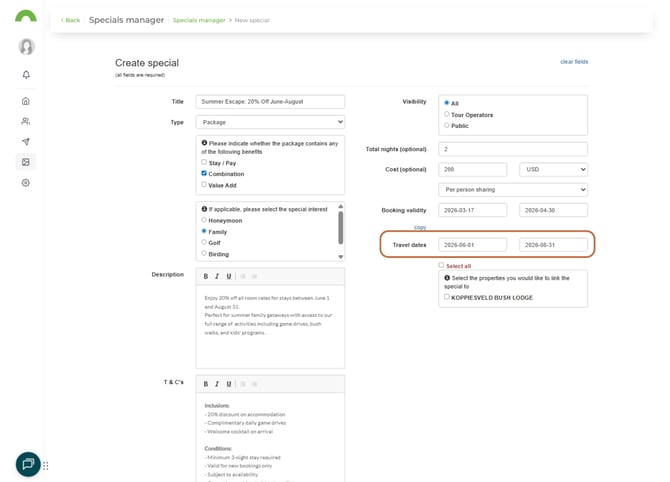Expand the USD currency dropdown

553,170
